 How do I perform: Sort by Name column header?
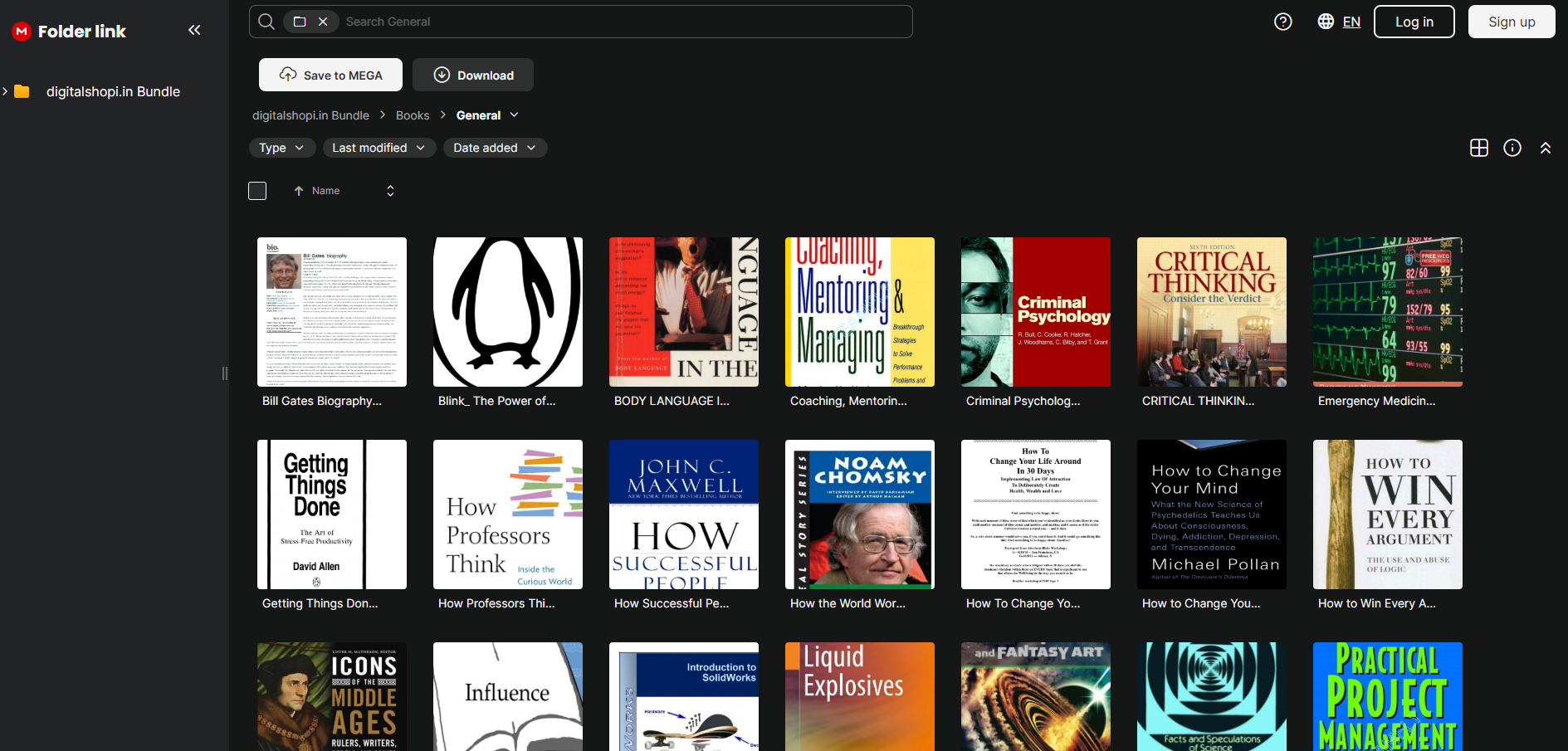(x=325, y=191)
